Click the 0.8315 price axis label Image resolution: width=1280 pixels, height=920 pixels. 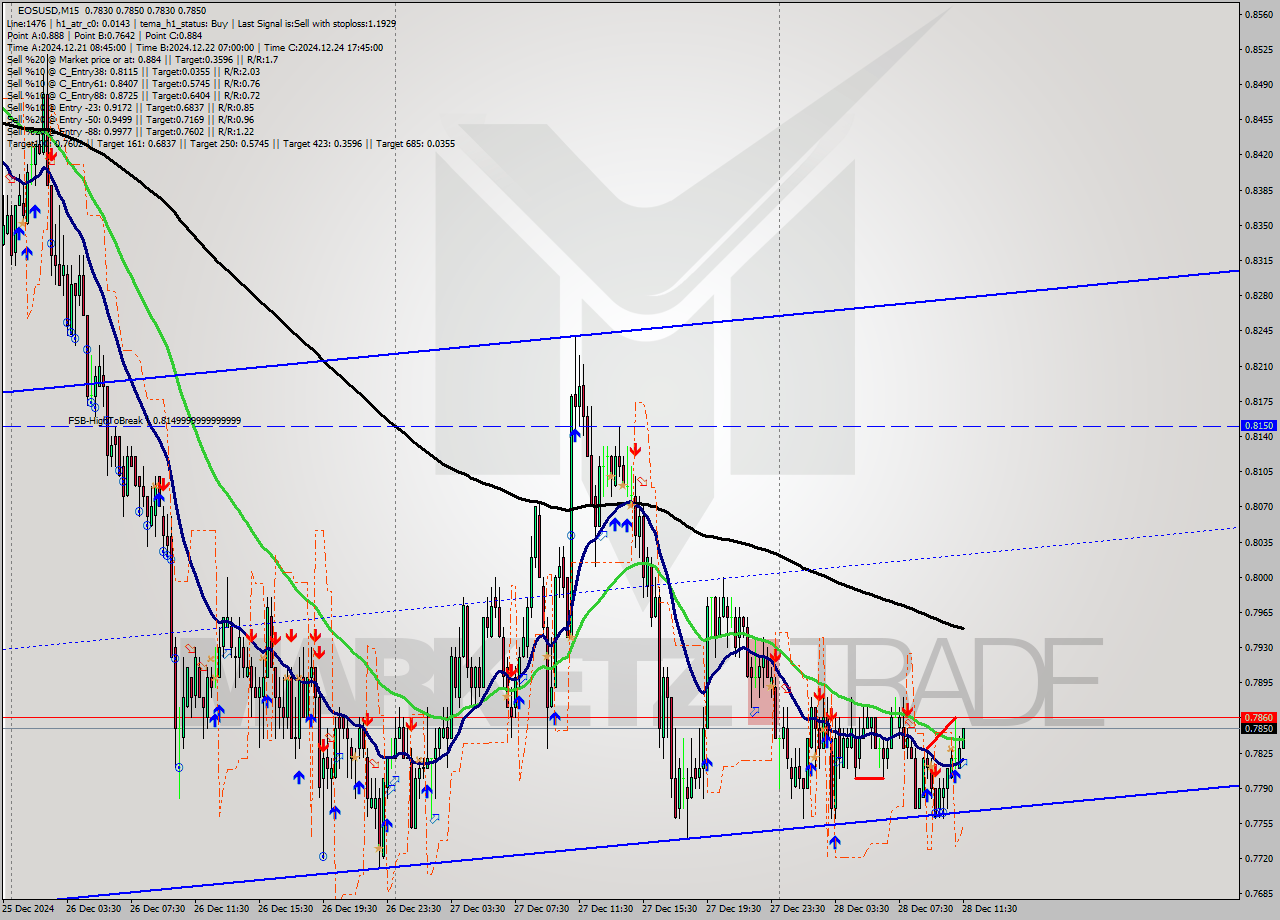(x=1259, y=260)
